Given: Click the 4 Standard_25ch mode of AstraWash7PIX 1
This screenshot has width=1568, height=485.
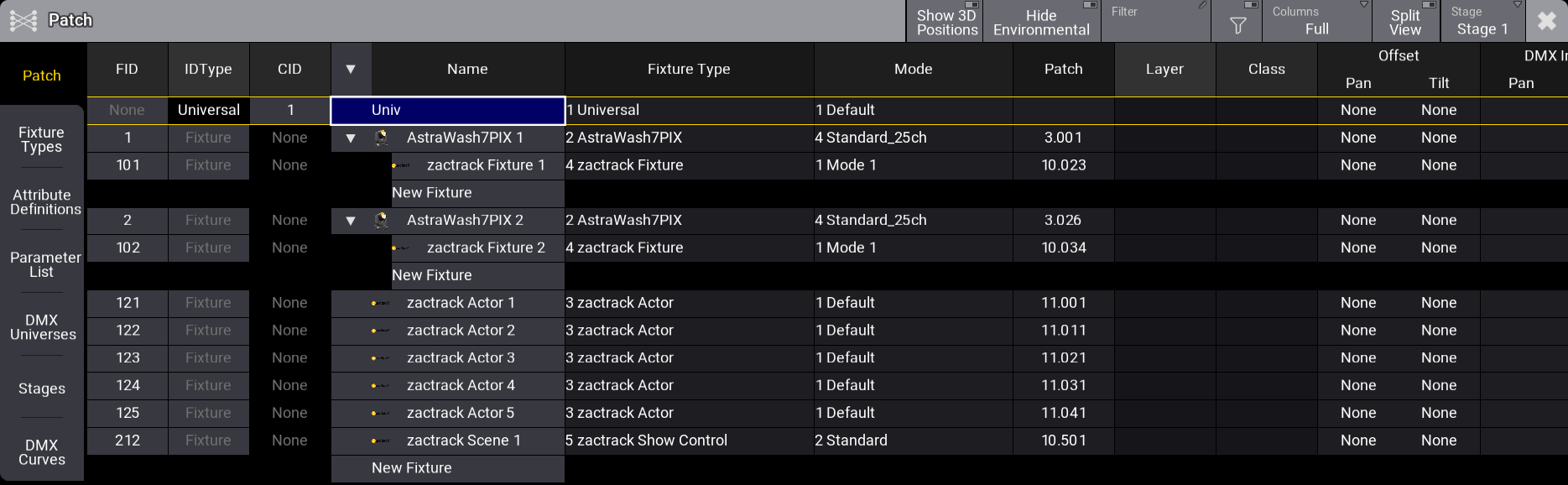Looking at the screenshot, I should tap(914, 138).
